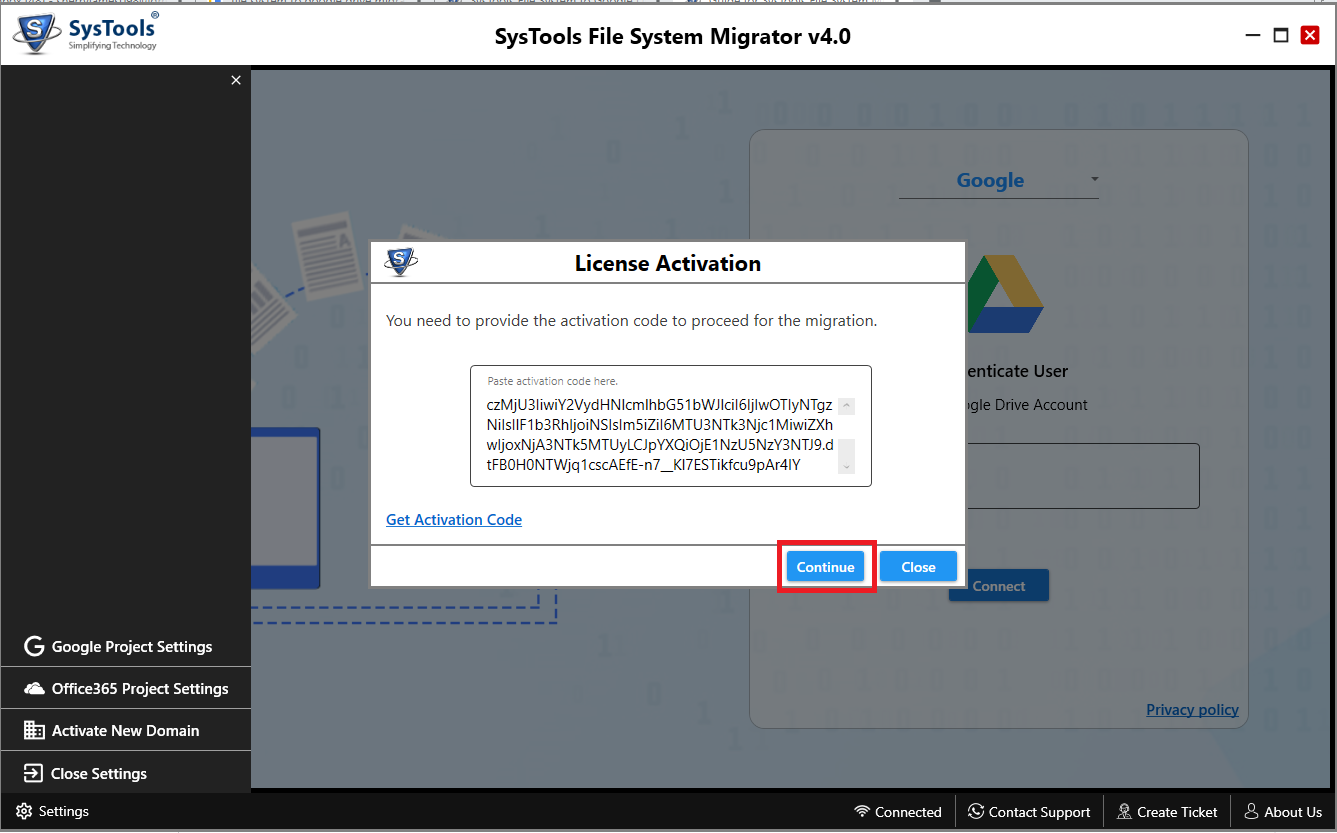The image size is (1337, 833).
Task: Click Close button in License Activation dialog
Action: point(918,567)
